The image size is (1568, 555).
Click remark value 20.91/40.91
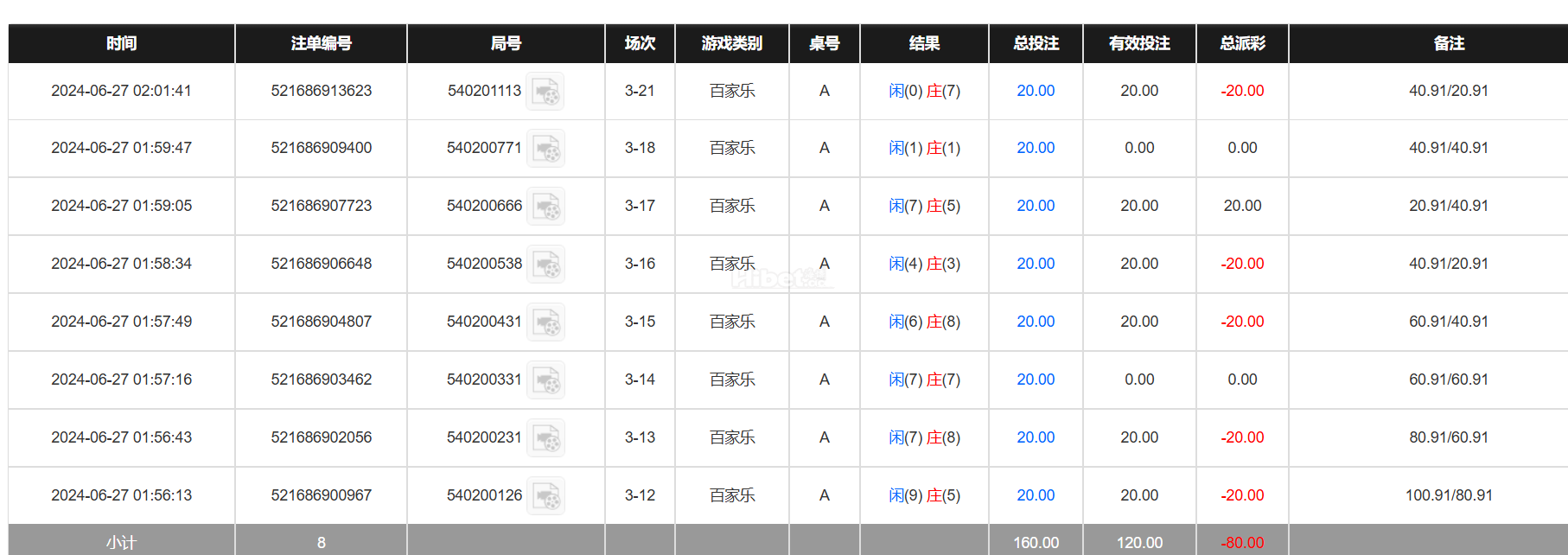click(1449, 206)
